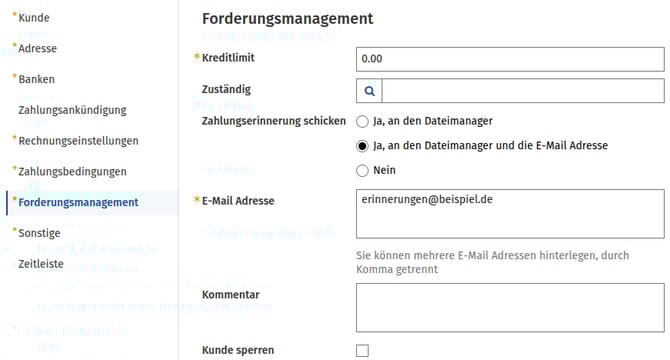Viewport: 670px width, 360px height.
Task: Show the Zeitleiste section
Action: tap(41, 264)
